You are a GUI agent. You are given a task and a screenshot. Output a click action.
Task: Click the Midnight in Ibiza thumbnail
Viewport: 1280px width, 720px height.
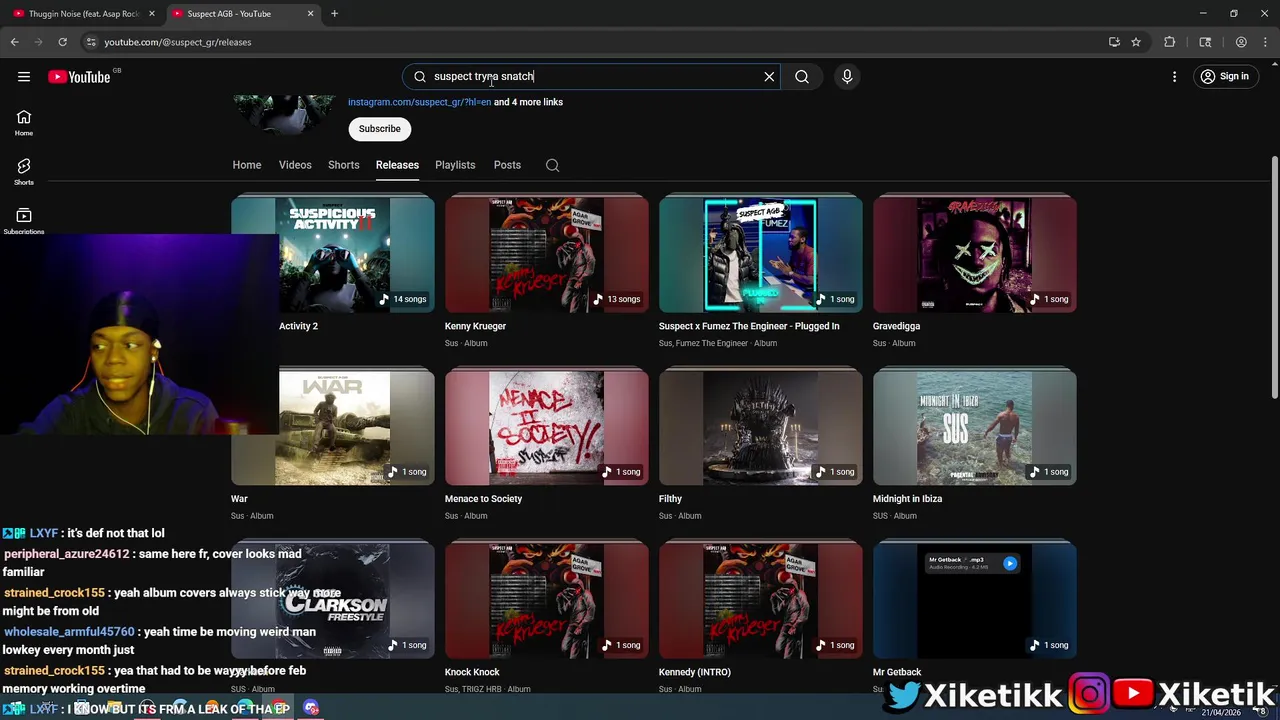975,428
